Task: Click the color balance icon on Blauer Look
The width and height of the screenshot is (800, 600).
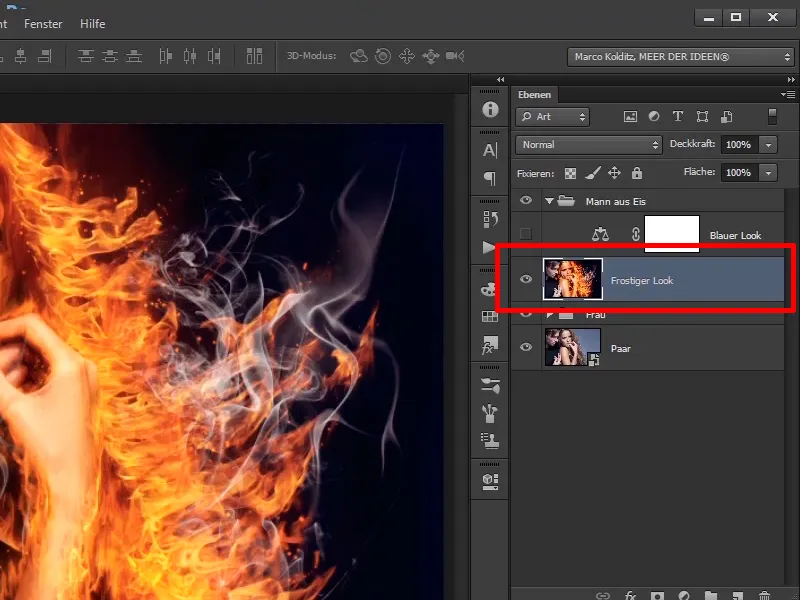Action: click(x=600, y=234)
